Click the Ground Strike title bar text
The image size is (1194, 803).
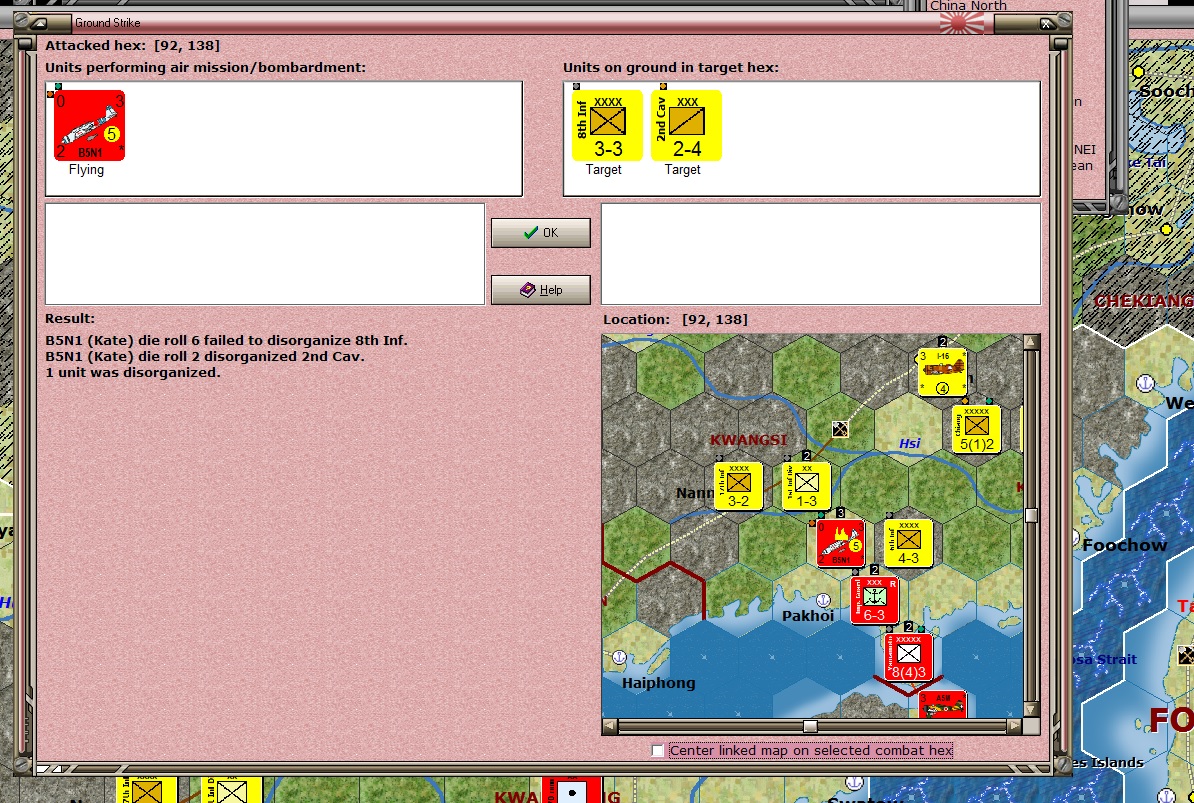click(107, 23)
